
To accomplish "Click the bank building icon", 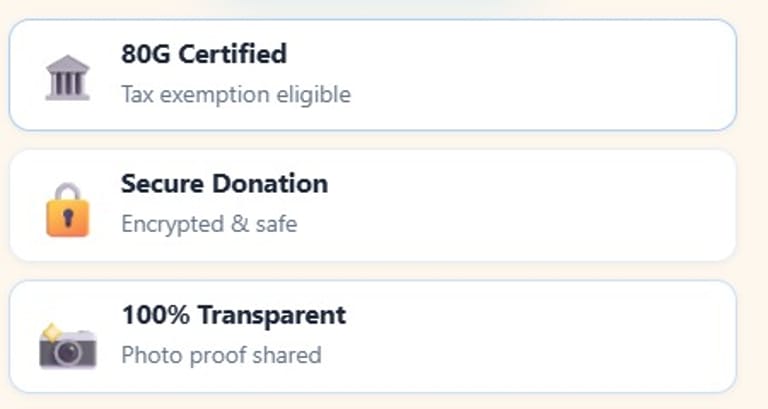I will tap(67, 77).
